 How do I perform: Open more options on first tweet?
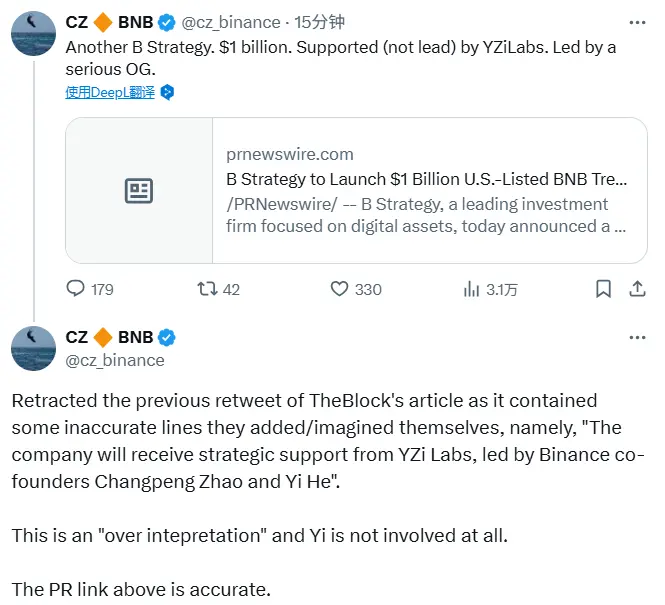(636, 22)
